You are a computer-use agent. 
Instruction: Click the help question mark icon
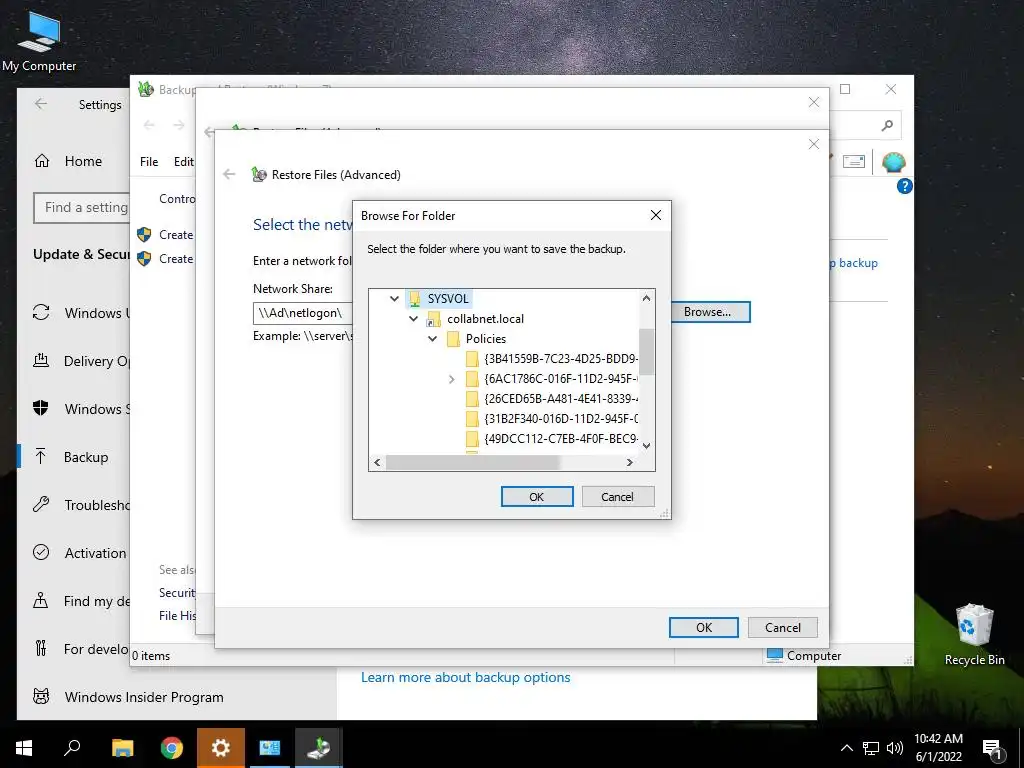coord(904,186)
